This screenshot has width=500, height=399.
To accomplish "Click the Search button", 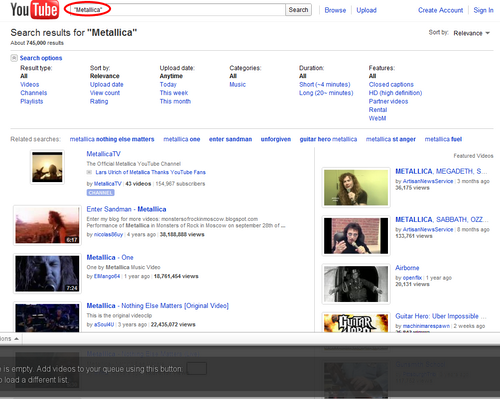I will tap(298, 10).
